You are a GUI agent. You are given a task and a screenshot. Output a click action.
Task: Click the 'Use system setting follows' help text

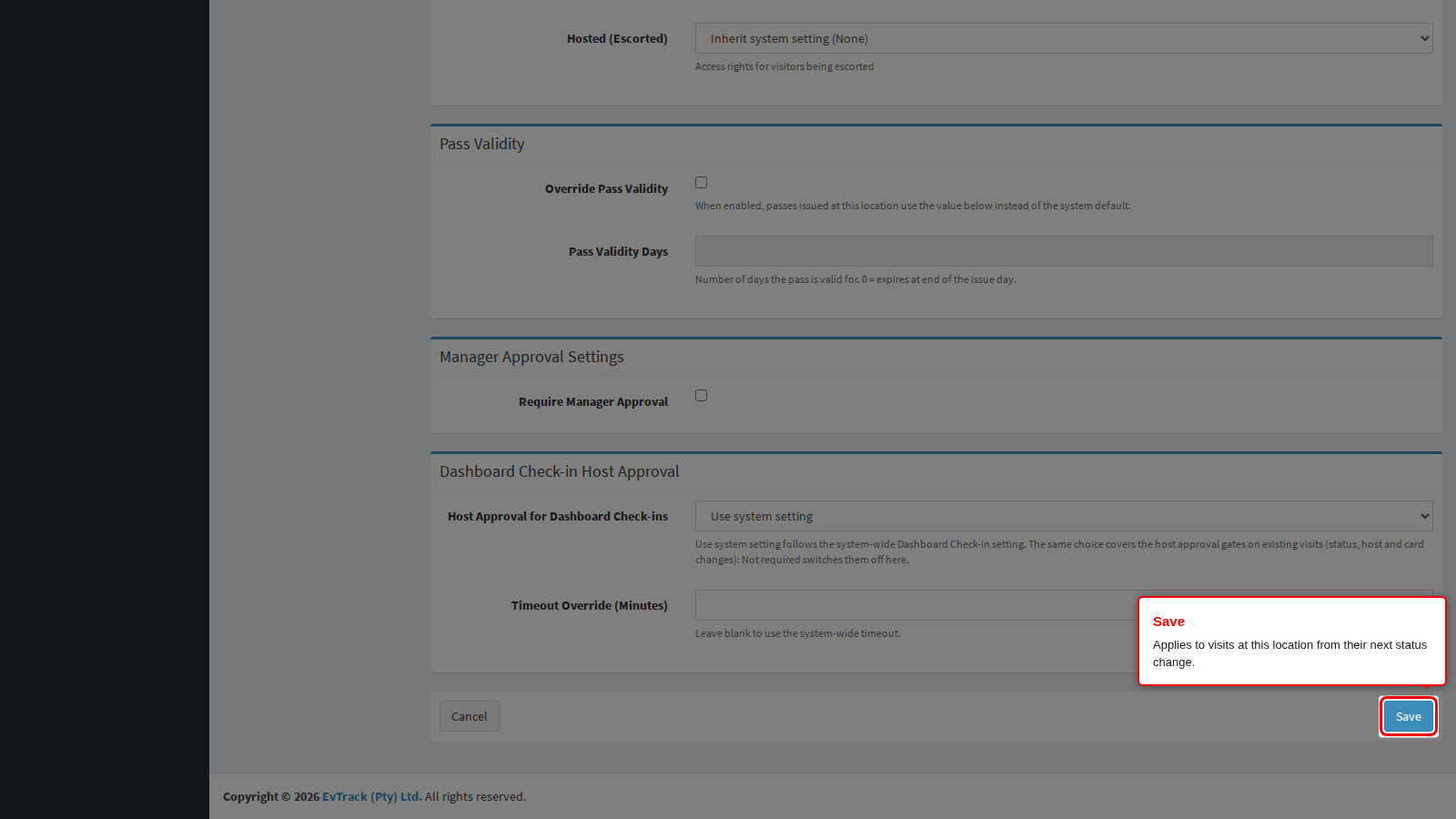click(x=1059, y=551)
